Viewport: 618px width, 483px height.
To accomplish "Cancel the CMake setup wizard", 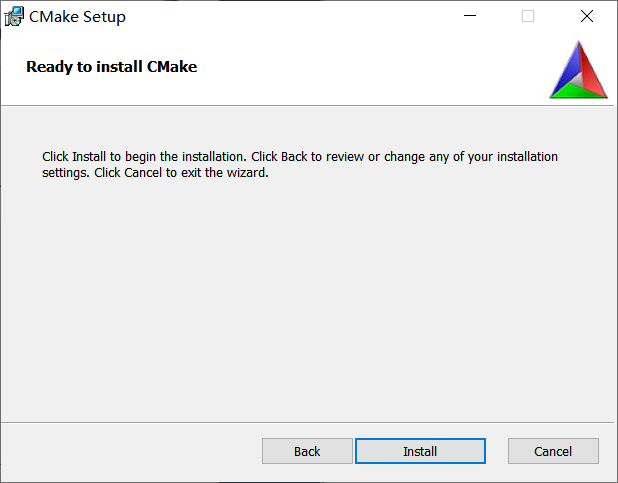I will (x=553, y=451).
